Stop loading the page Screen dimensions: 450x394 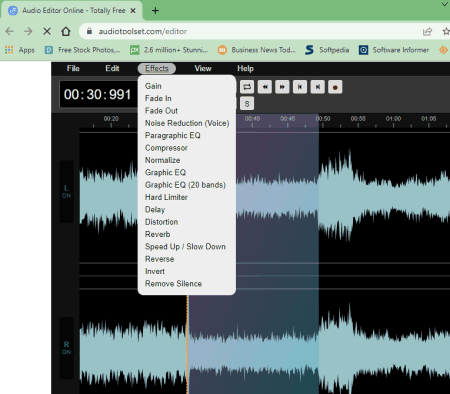coord(47,31)
